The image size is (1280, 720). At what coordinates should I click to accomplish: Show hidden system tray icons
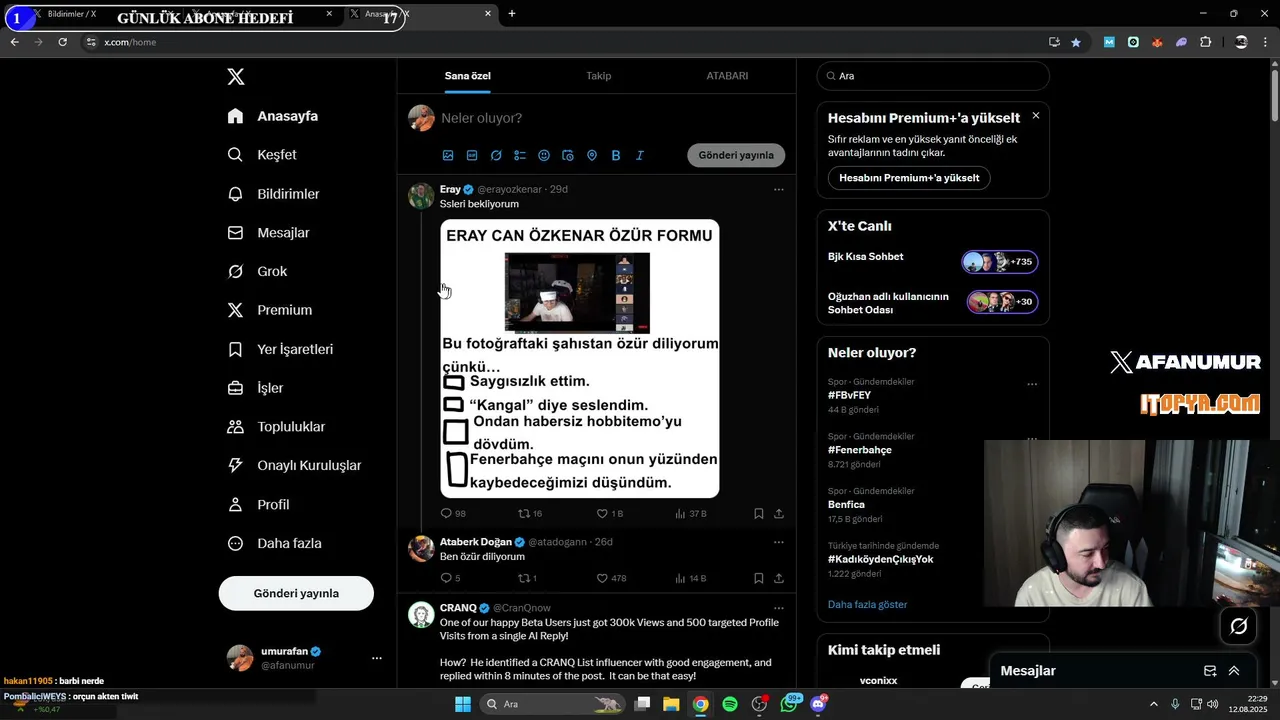pyautogui.click(x=1153, y=704)
